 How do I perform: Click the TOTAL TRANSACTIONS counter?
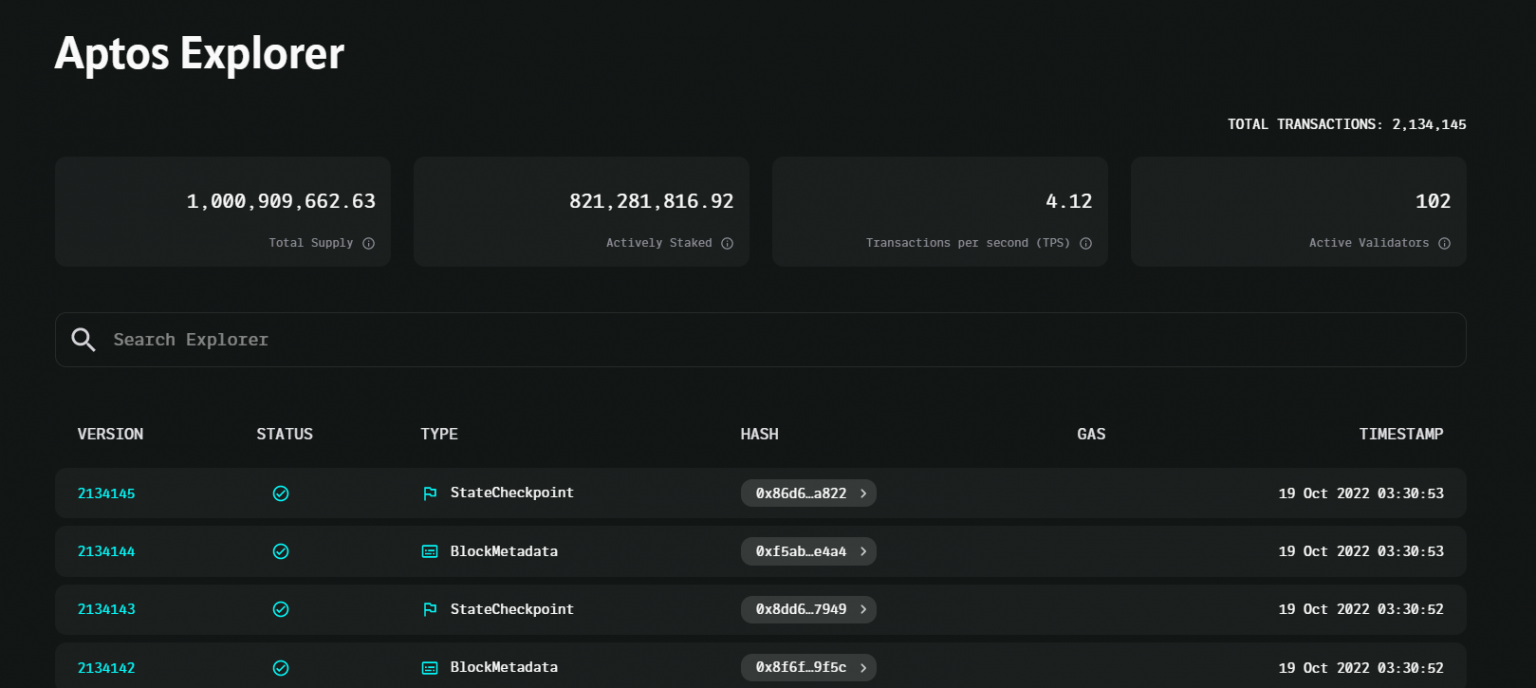pos(1346,123)
